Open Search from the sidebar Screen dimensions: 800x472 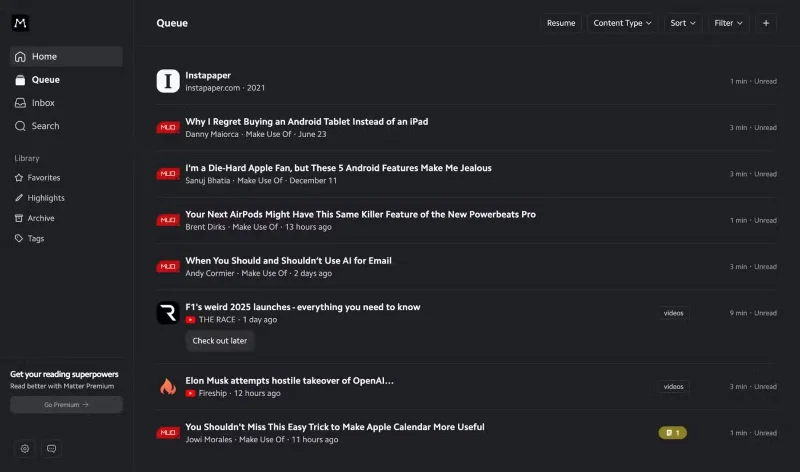(x=66, y=126)
